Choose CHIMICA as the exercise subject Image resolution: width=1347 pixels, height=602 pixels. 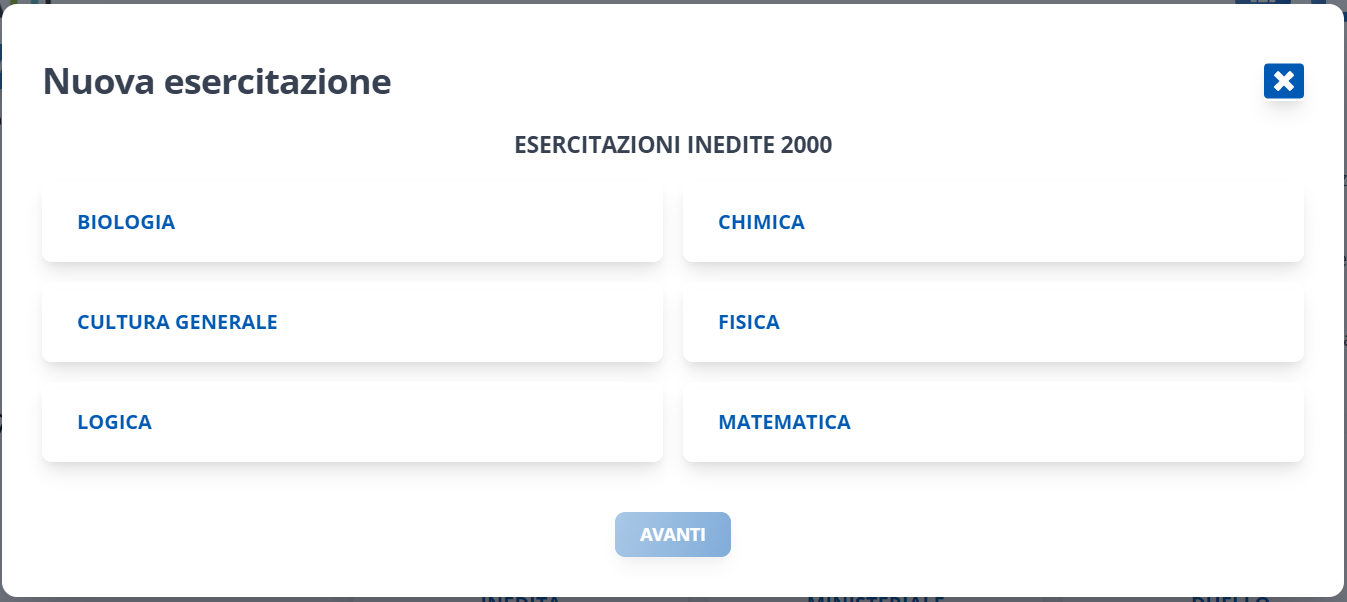coord(993,222)
